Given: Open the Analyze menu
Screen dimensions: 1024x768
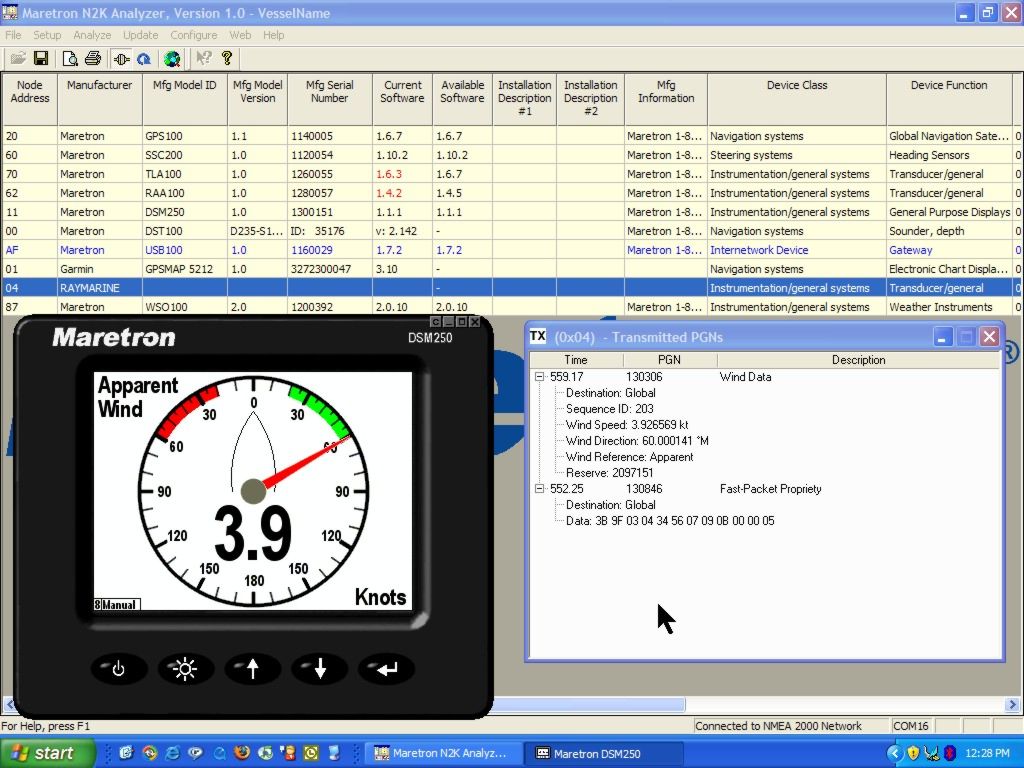Looking at the screenshot, I should [92, 35].
